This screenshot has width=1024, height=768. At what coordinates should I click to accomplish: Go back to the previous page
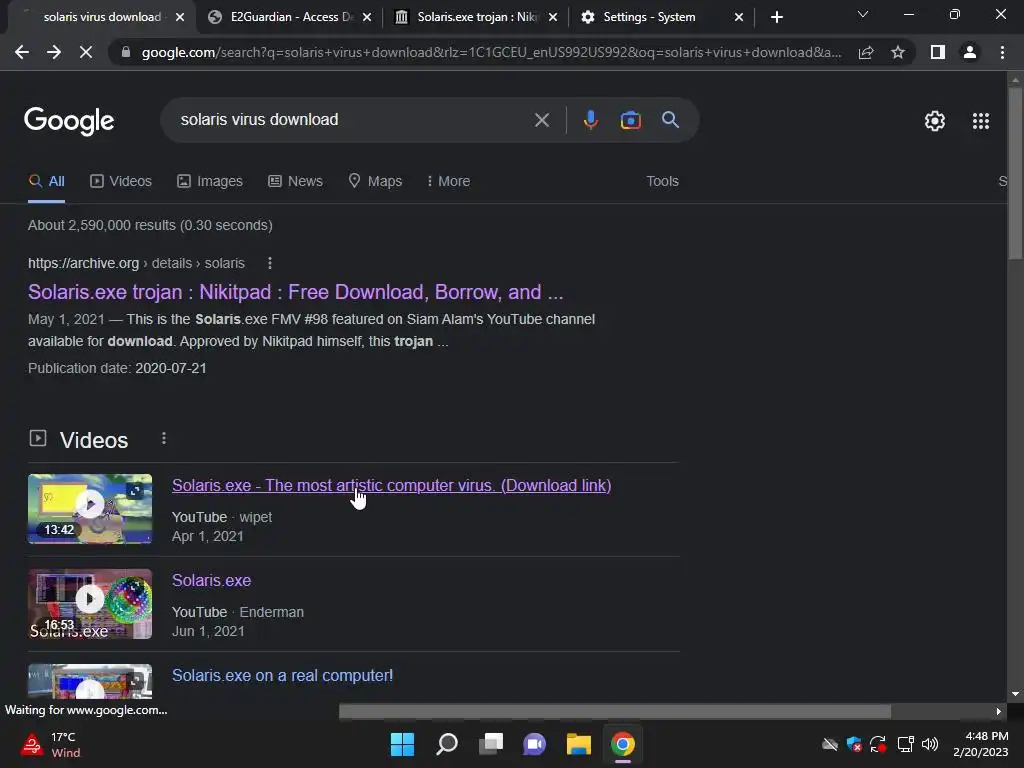click(x=22, y=52)
